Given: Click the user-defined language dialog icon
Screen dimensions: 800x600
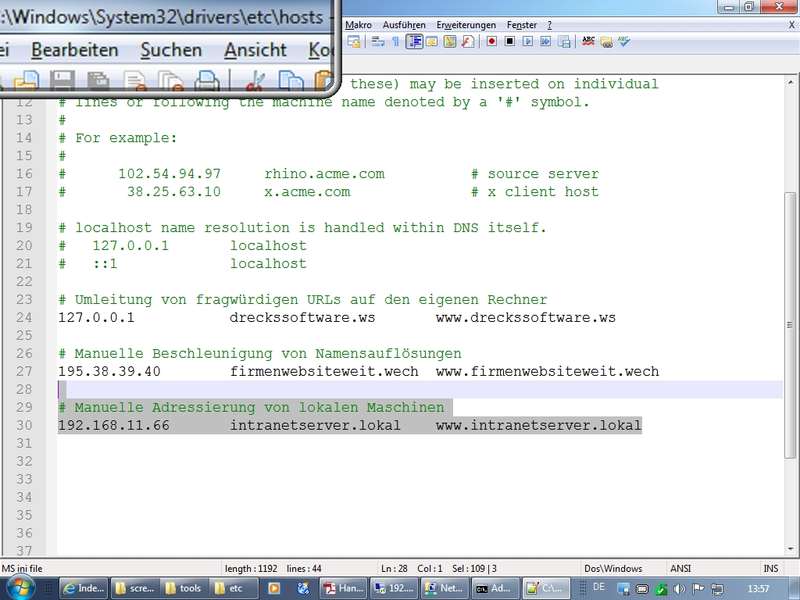Looking at the screenshot, I should [432, 42].
